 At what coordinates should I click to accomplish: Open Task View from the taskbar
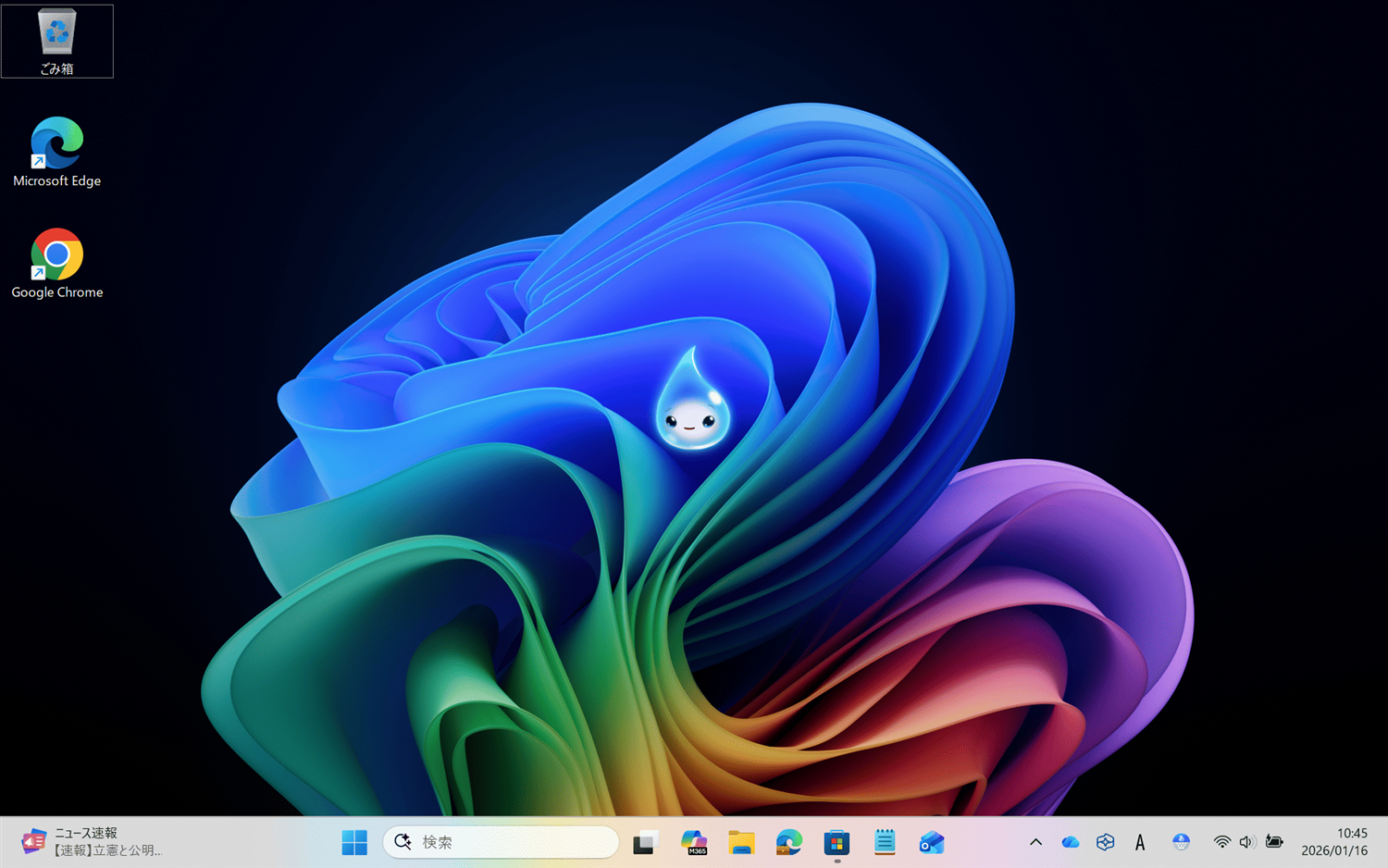[x=645, y=842]
